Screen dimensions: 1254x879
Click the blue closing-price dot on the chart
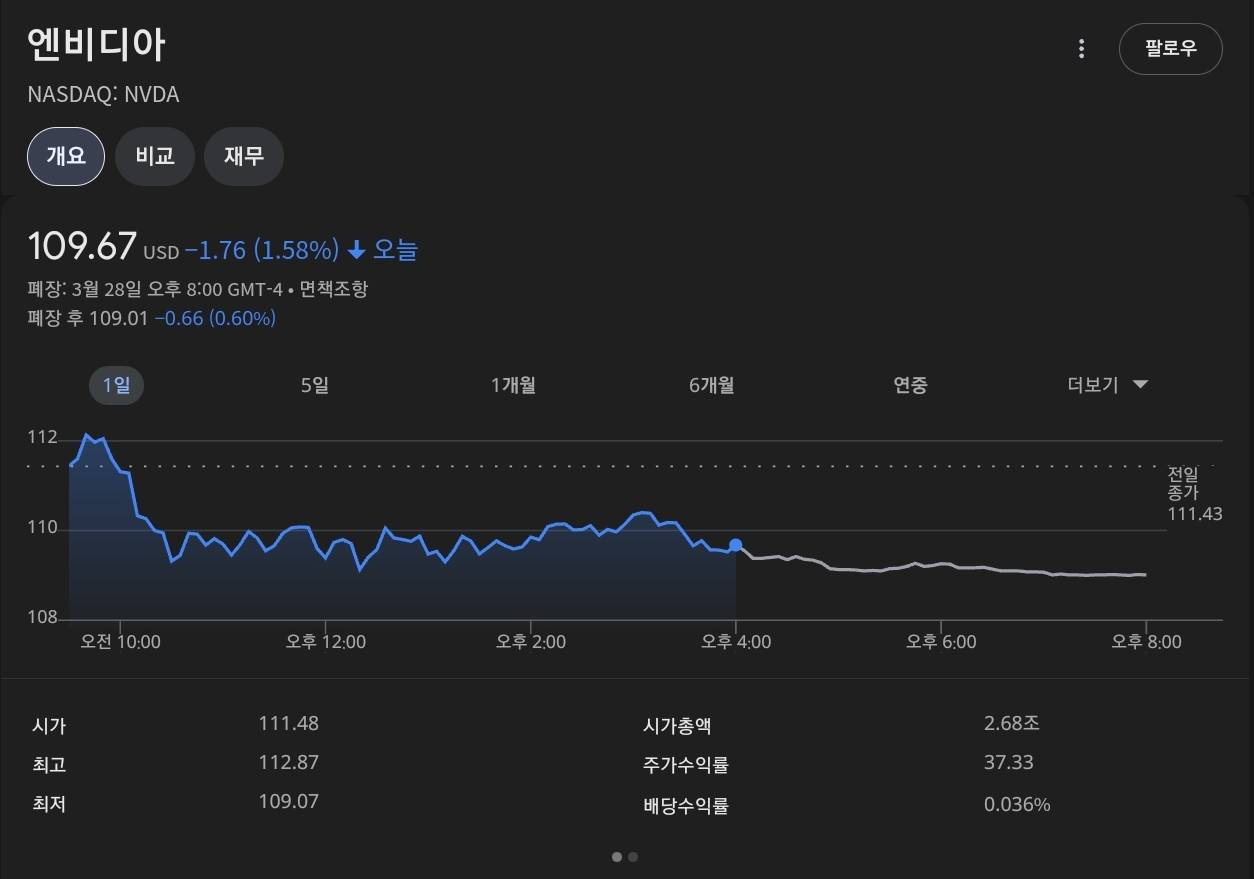click(736, 545)
